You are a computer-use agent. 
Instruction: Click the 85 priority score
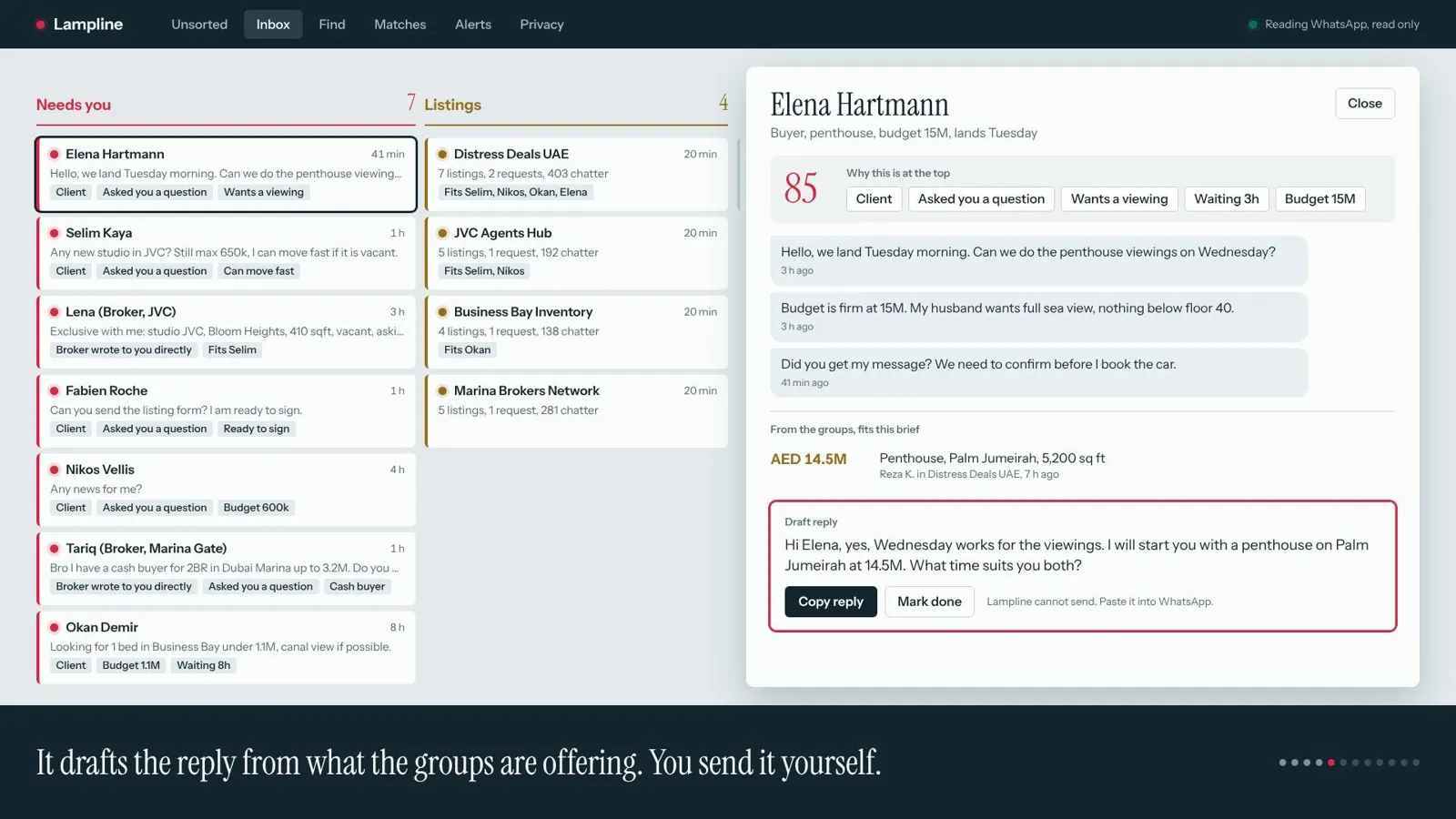[x=801, y=188]
